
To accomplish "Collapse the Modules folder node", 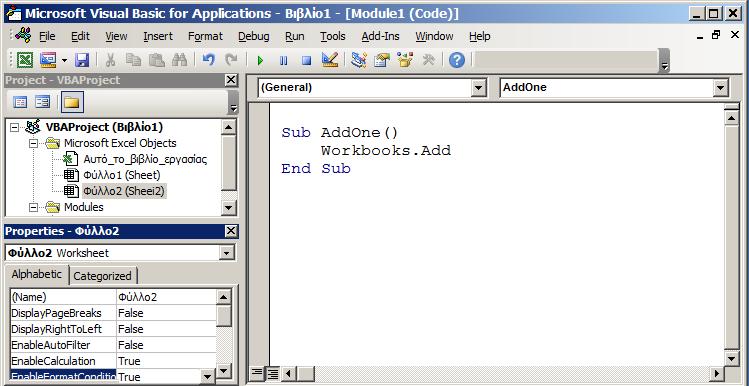I will 33,207.
